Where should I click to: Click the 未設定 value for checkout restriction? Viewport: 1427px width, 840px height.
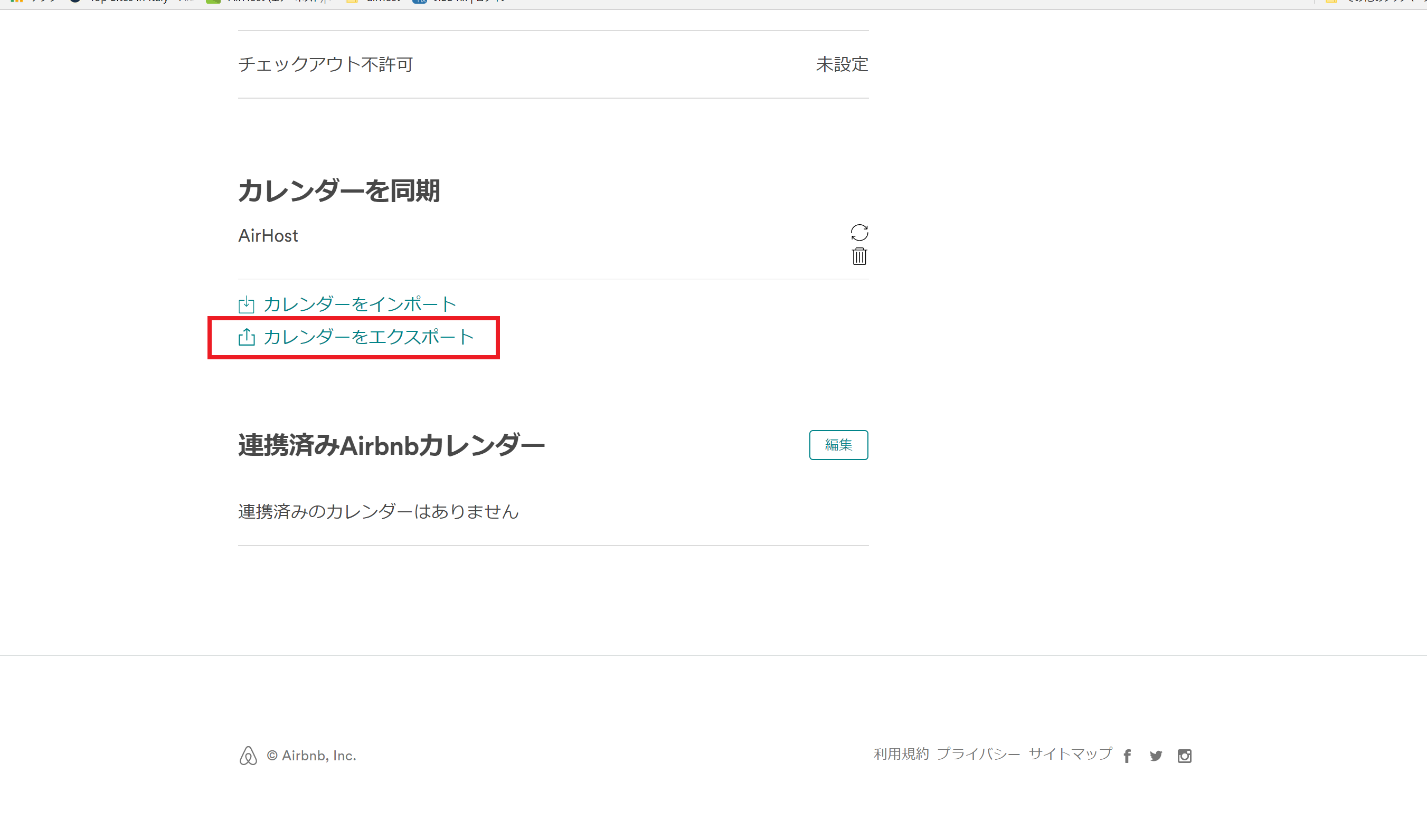point(842,64)
